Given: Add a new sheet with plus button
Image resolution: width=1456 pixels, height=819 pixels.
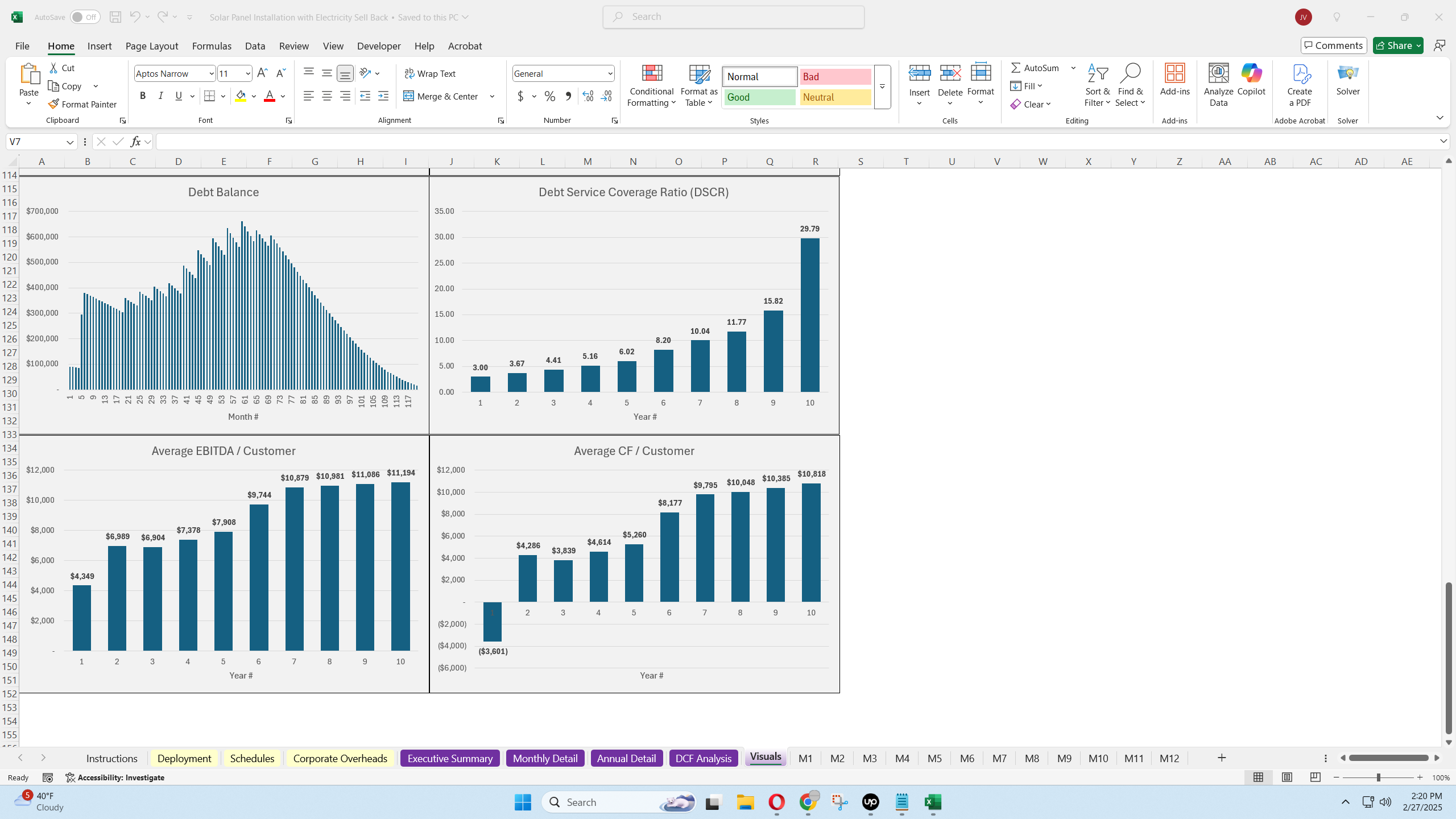Looking at the screenshot, I should (x=1221, y=758).
